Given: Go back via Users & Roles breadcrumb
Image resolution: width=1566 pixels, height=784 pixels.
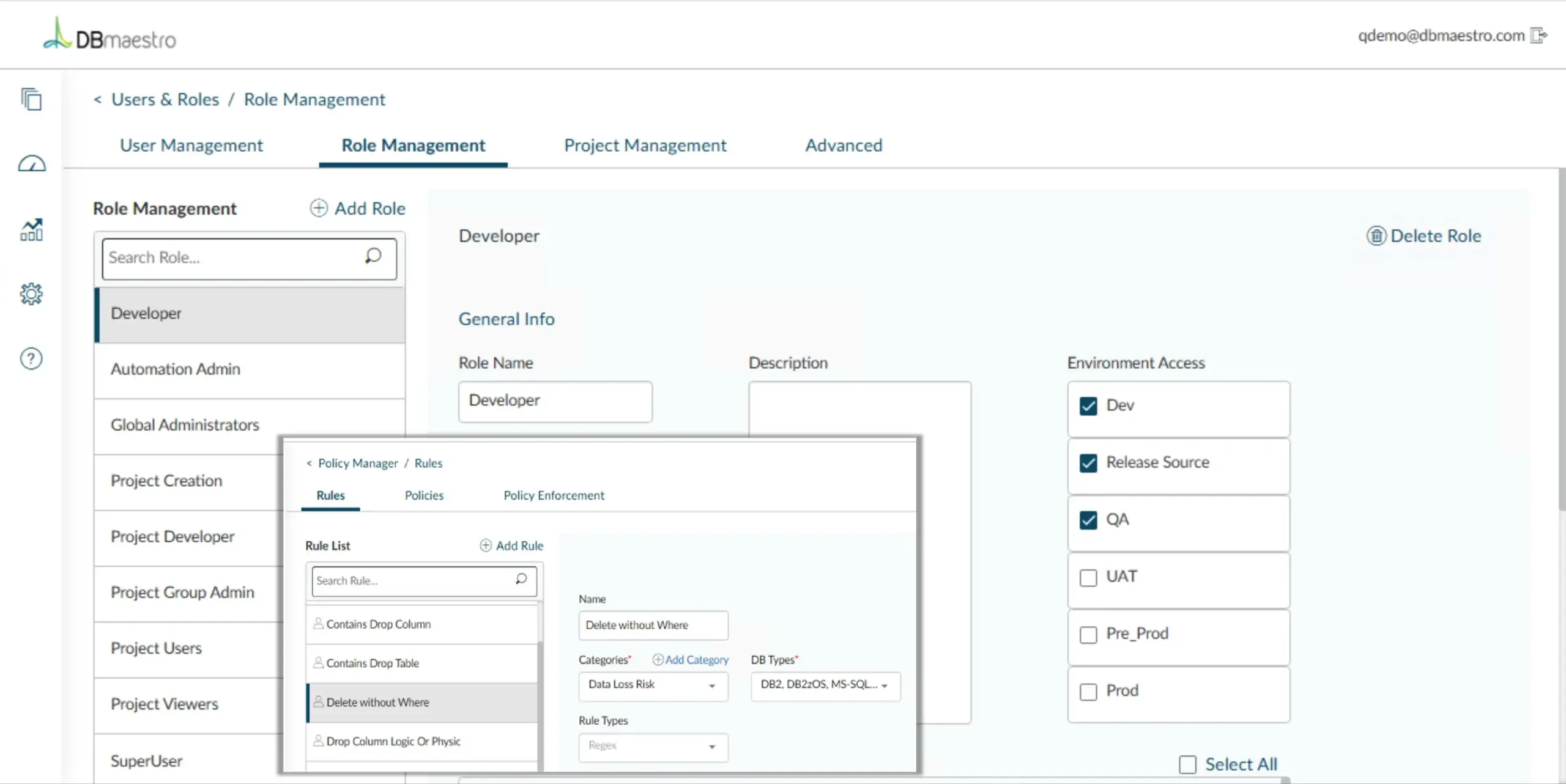Looking at the screenshot, I should point(165,100).
